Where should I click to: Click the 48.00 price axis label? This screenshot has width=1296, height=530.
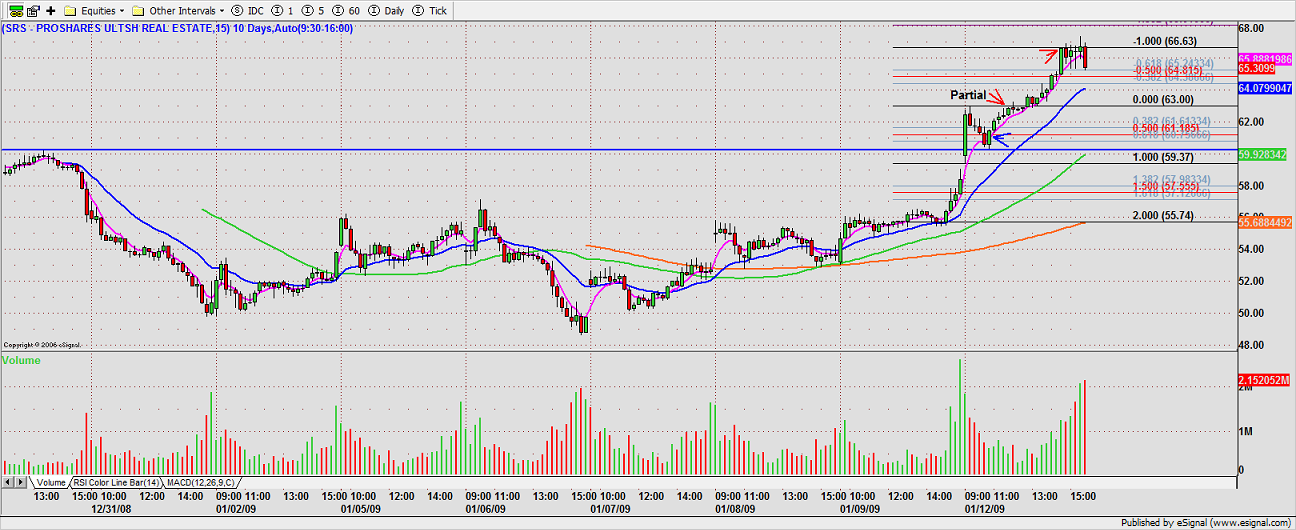[1252, 346]
